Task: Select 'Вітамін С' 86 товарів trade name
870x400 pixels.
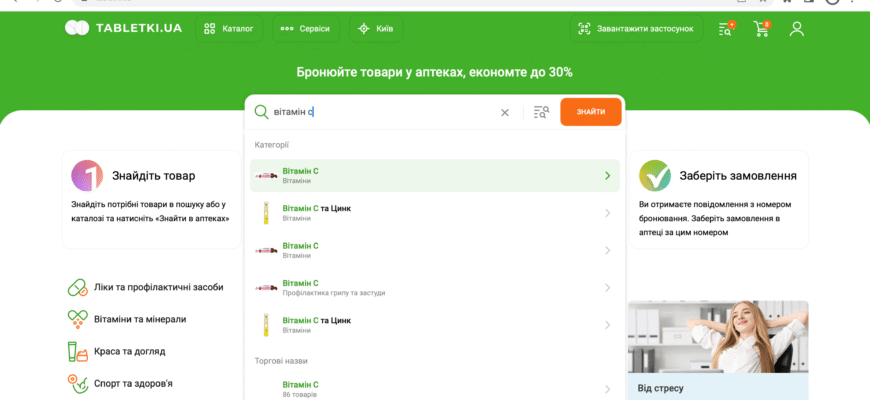Action: tap(435, 389)
